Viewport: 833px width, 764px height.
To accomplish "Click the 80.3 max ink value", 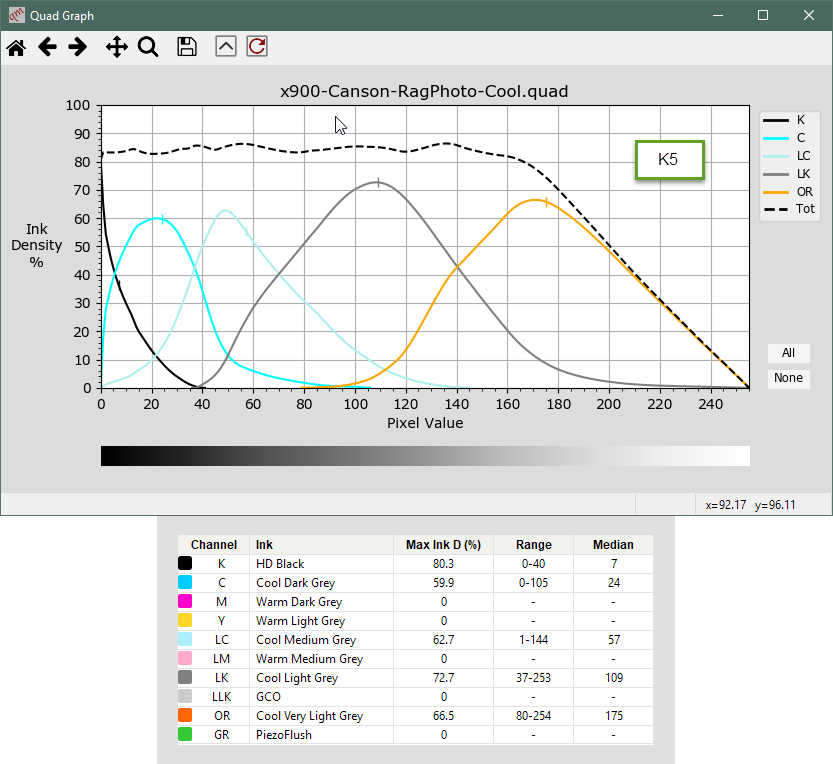I will (443, 564).
